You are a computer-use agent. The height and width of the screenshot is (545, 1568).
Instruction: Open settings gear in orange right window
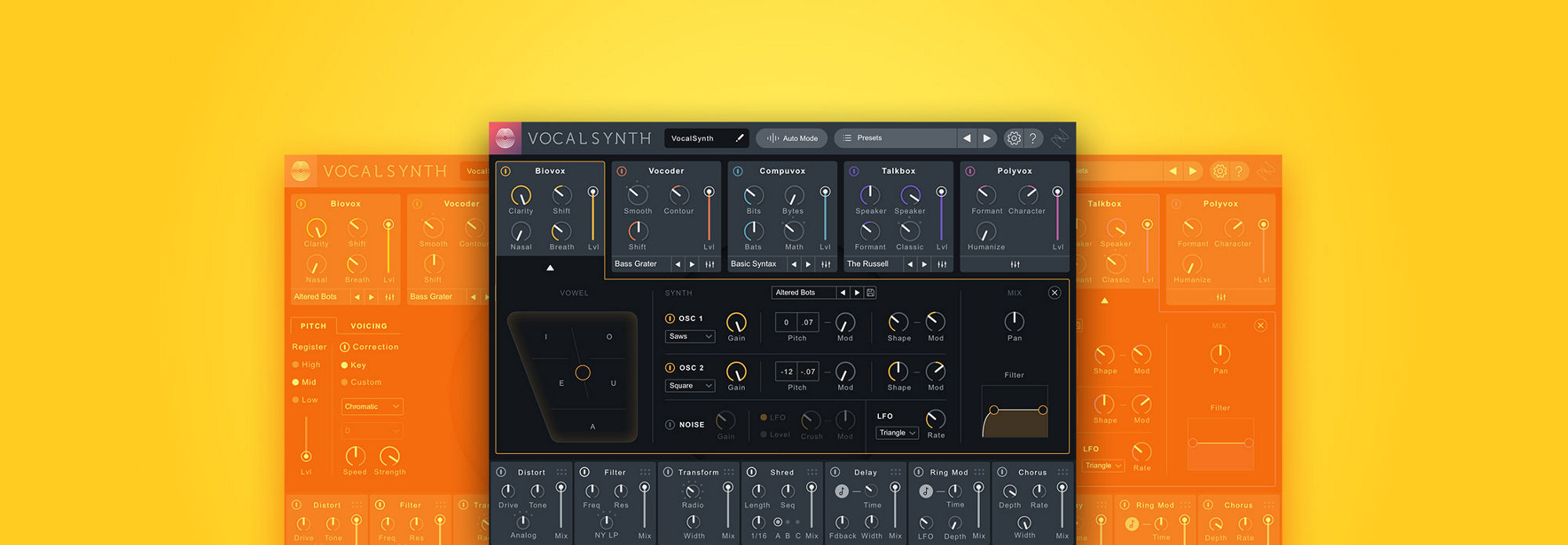pyautogui.click(x=1220, y=171)
